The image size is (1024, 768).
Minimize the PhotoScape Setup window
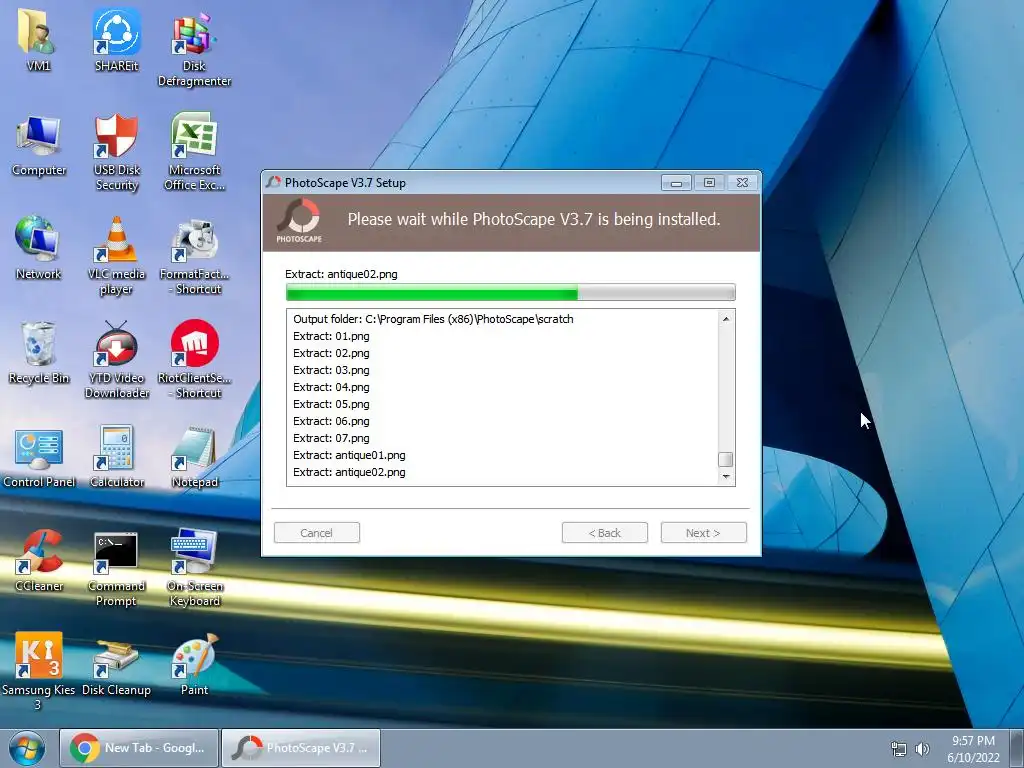pyautogui.click(x=676, y=183)
